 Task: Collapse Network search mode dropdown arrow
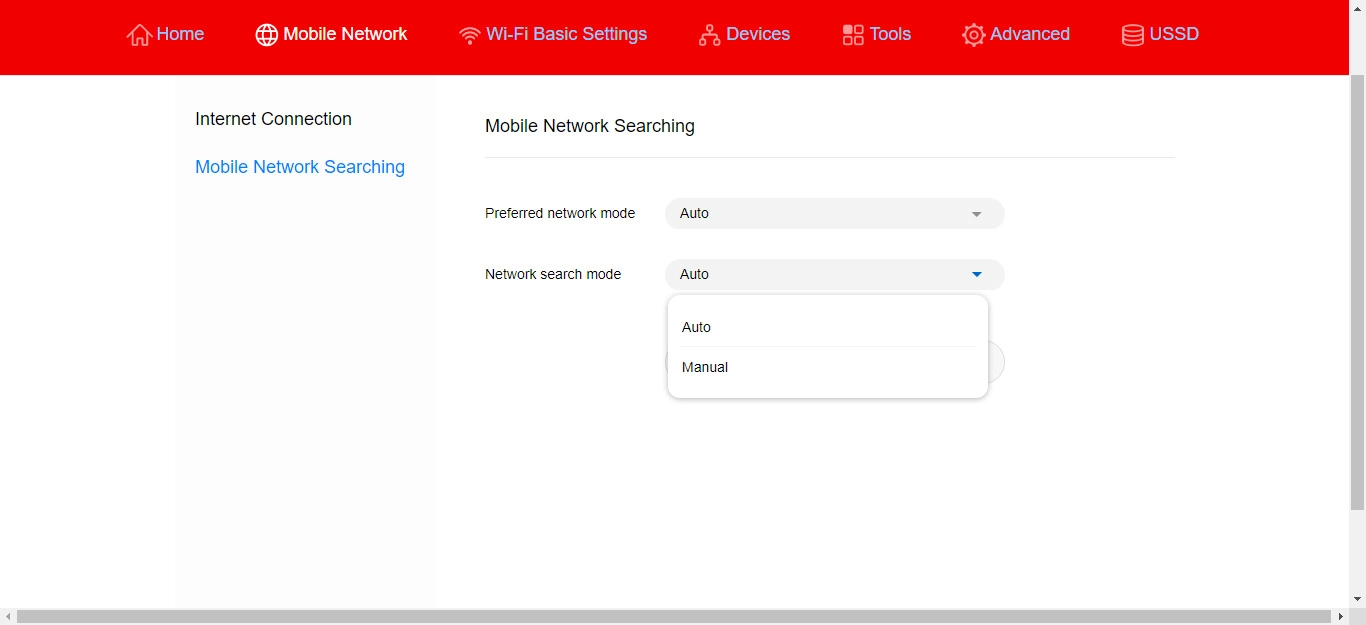tap(976, 275)
